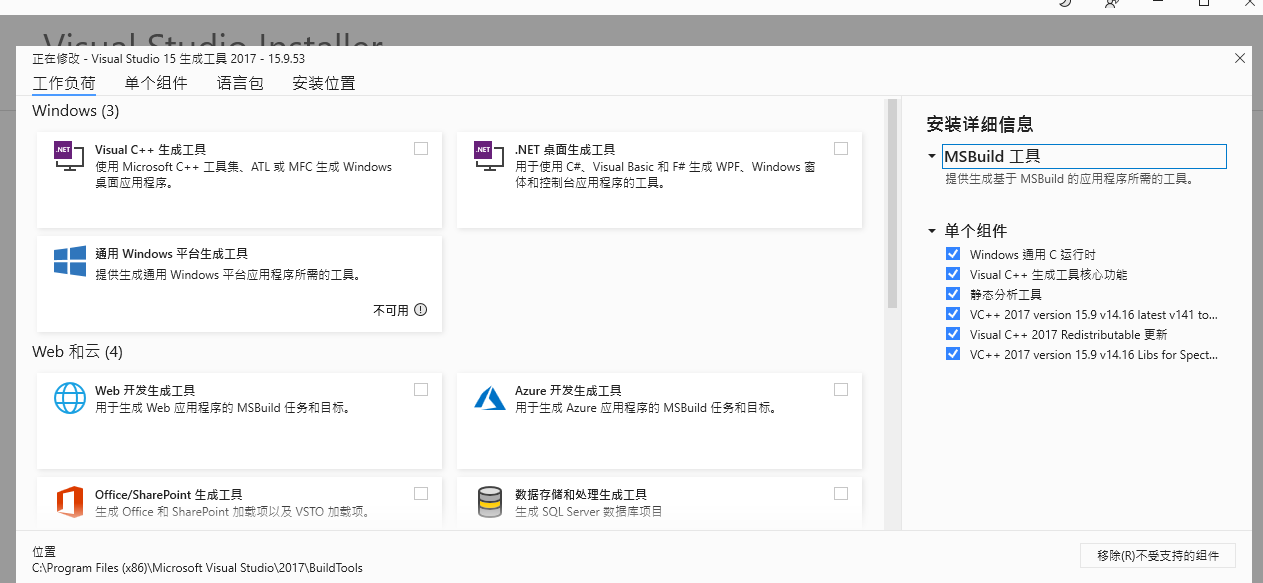Uncheck Visual C++ 生成工具核心功能 component
Viewport: 1263px width, 583px height.
point(952,274)
